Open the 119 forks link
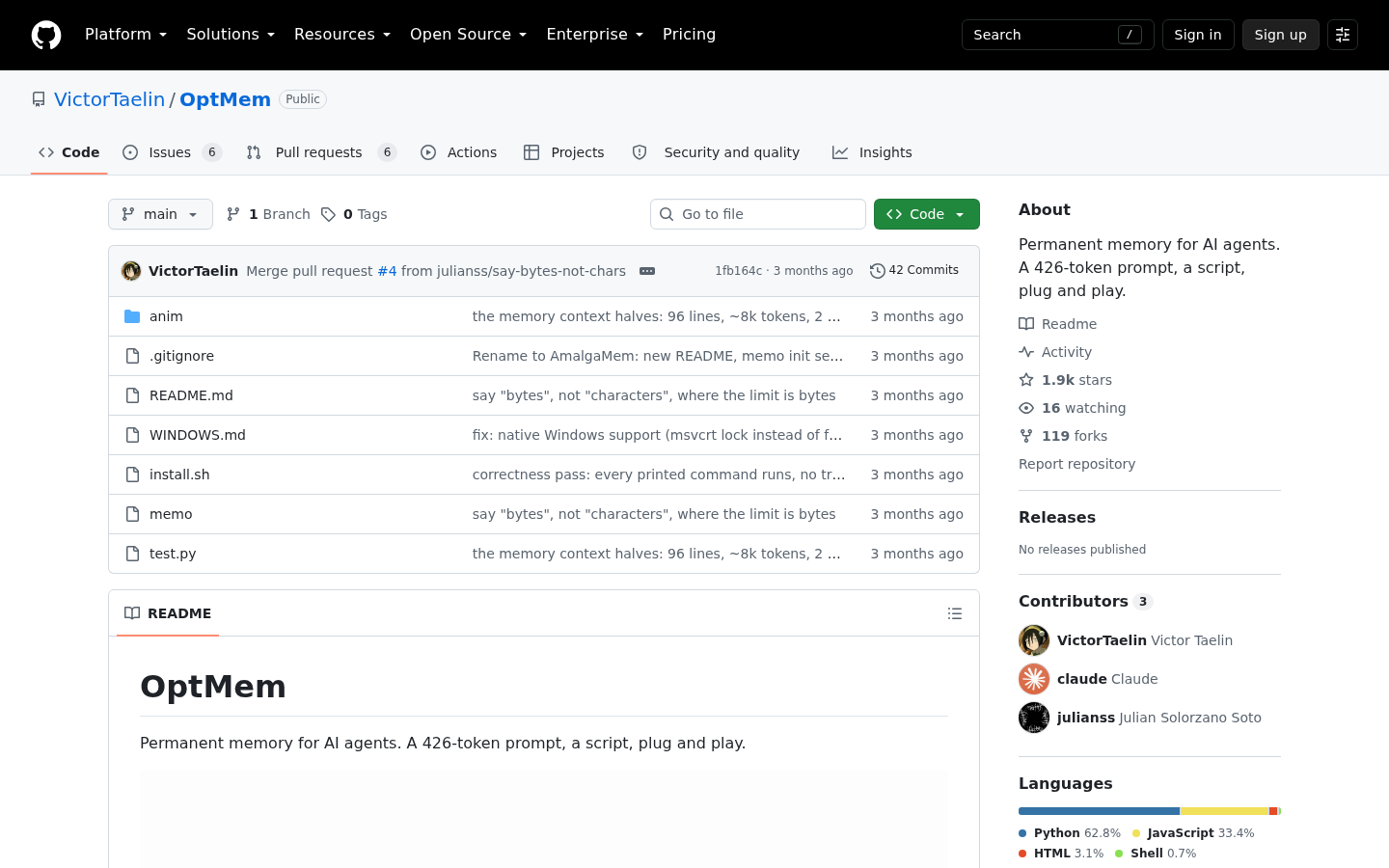Viewport: 1389px width, 868px height. coord(1063,436)
